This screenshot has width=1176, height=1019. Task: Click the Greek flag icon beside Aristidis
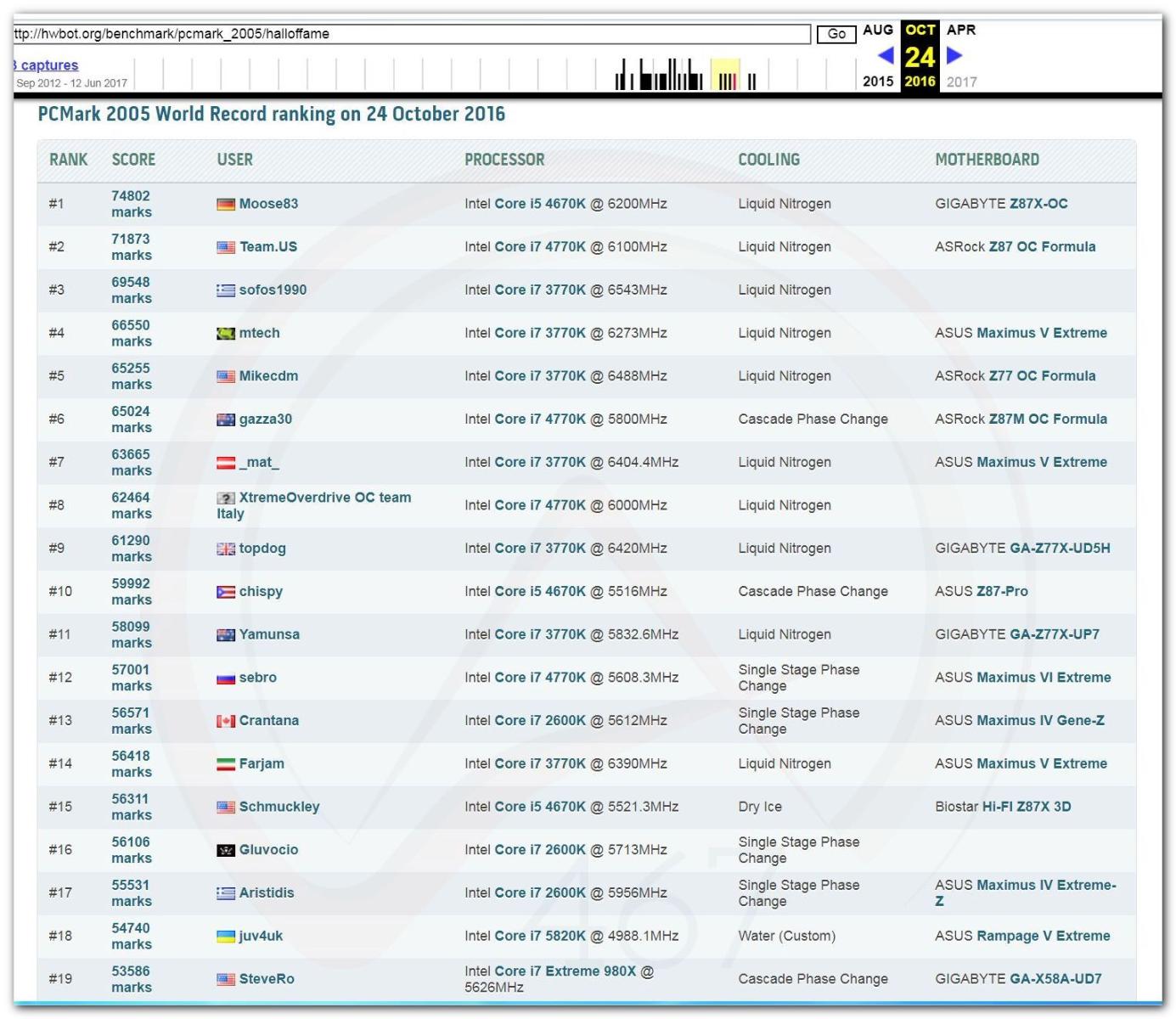pyautogui.click(x=225, y=893)
